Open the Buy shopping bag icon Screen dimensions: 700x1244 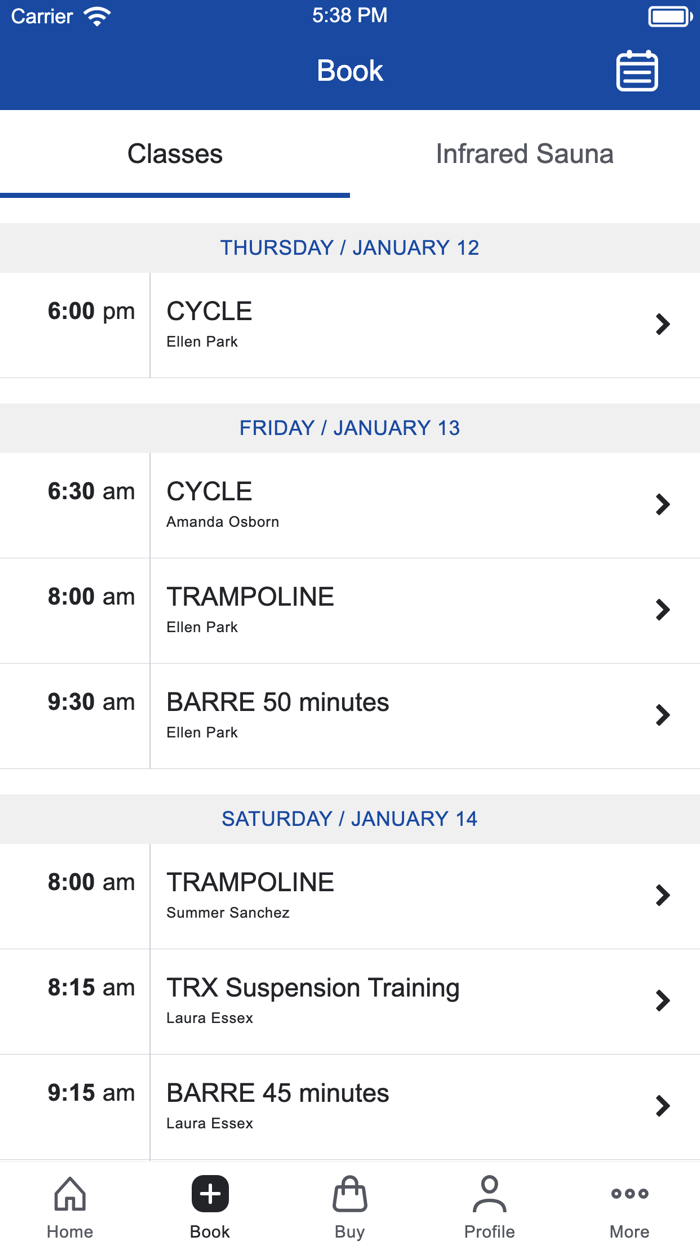click(x=350, y=1194)
